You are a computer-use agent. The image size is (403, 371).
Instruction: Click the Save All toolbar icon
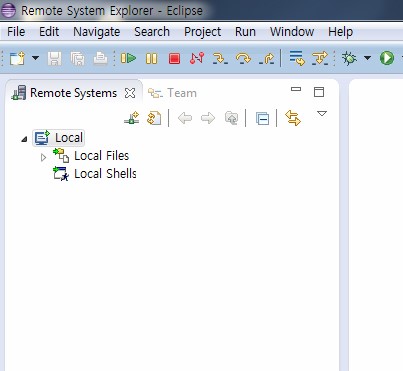[x=77, y=59]
